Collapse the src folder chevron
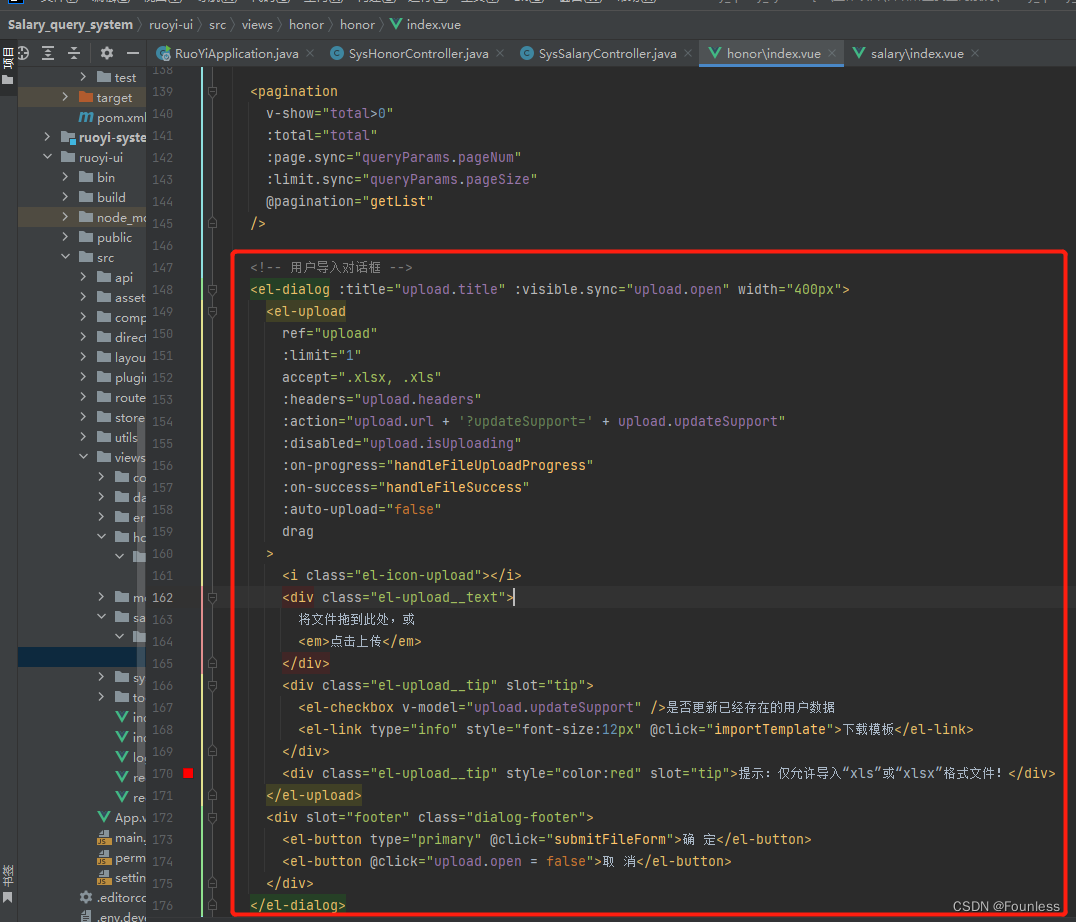1076x922 pixels. (65, 257)
